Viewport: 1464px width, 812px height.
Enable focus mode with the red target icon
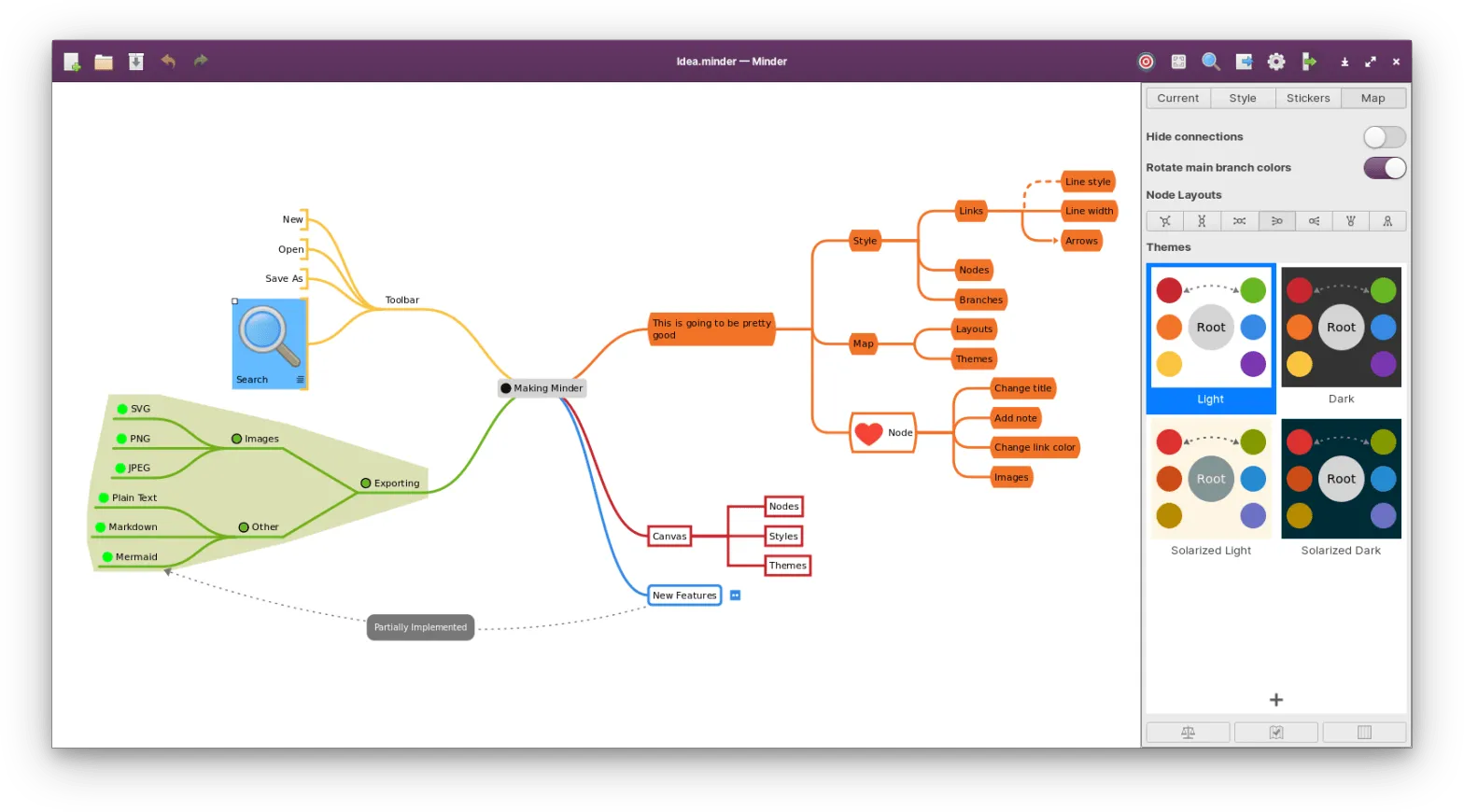1146,62
